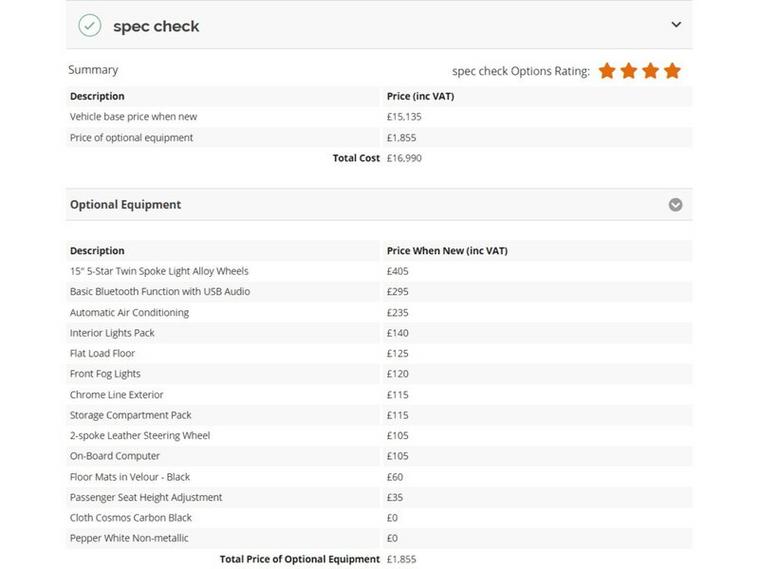
Task: Click the Front Fog Lights entry
Action: click(x=105, y=374)
